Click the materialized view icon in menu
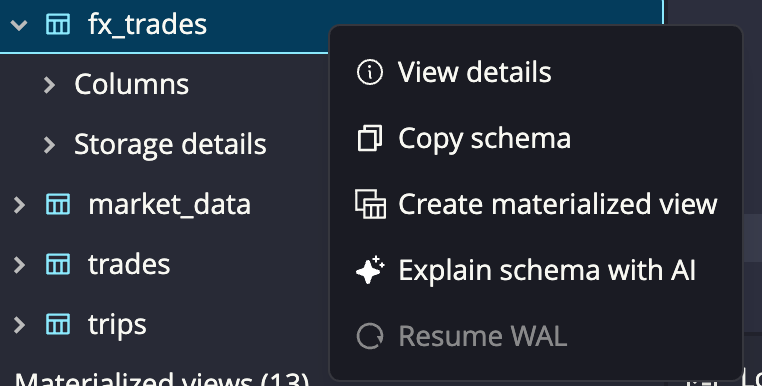This screenshot has width=762, height=386. pos(370,204)
